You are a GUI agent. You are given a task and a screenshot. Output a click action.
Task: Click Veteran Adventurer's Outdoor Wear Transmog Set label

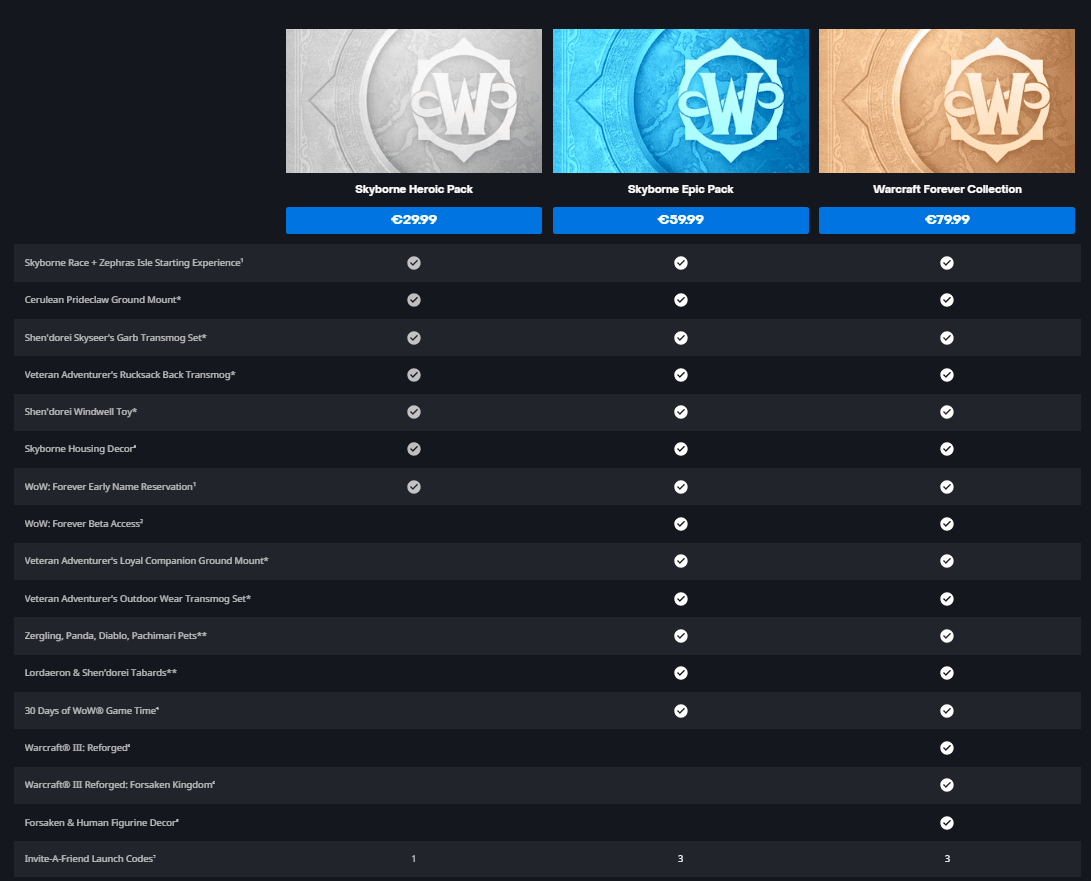(138, 599)
